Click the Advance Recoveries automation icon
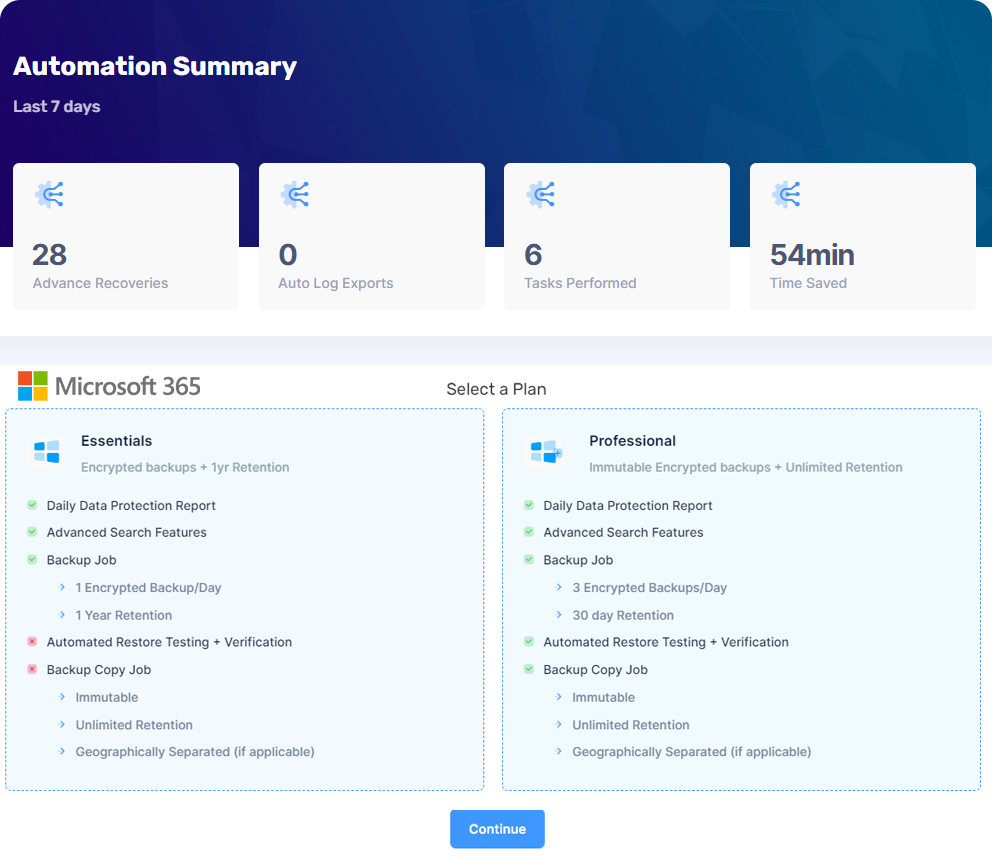992x857 pixels. (x=48, y=193)
